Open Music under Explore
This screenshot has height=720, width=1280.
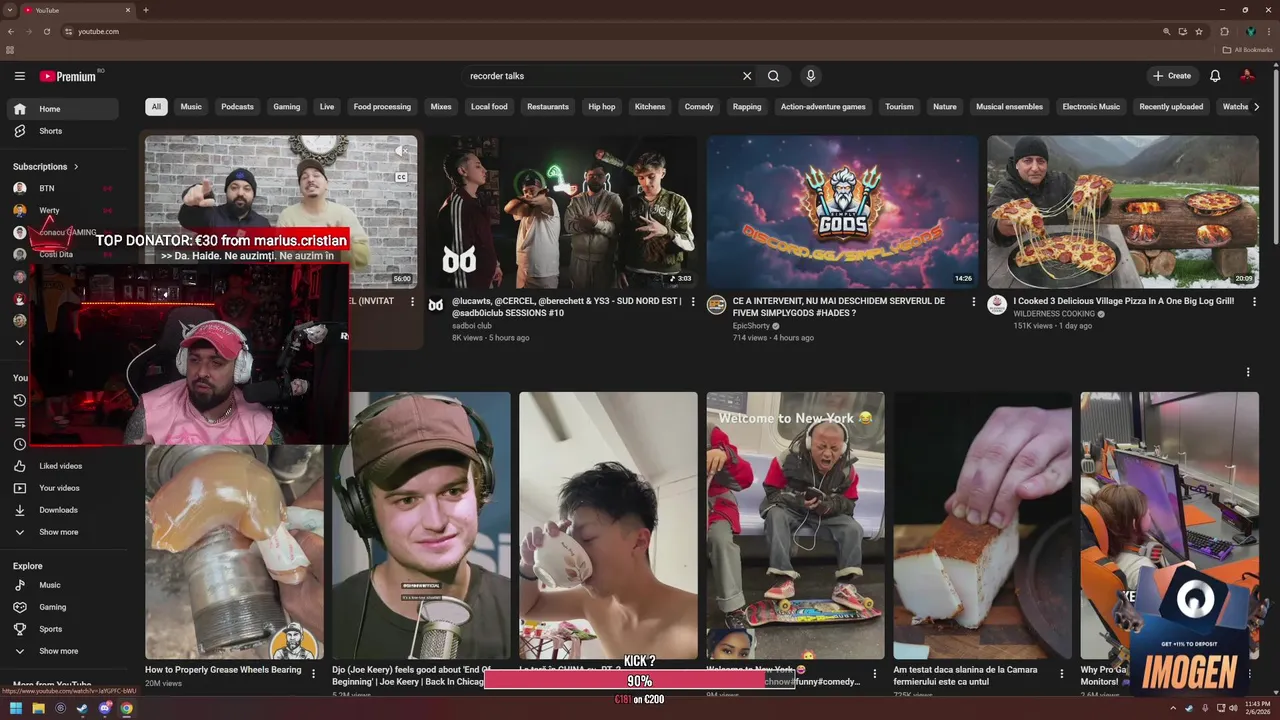coord(62,585)
